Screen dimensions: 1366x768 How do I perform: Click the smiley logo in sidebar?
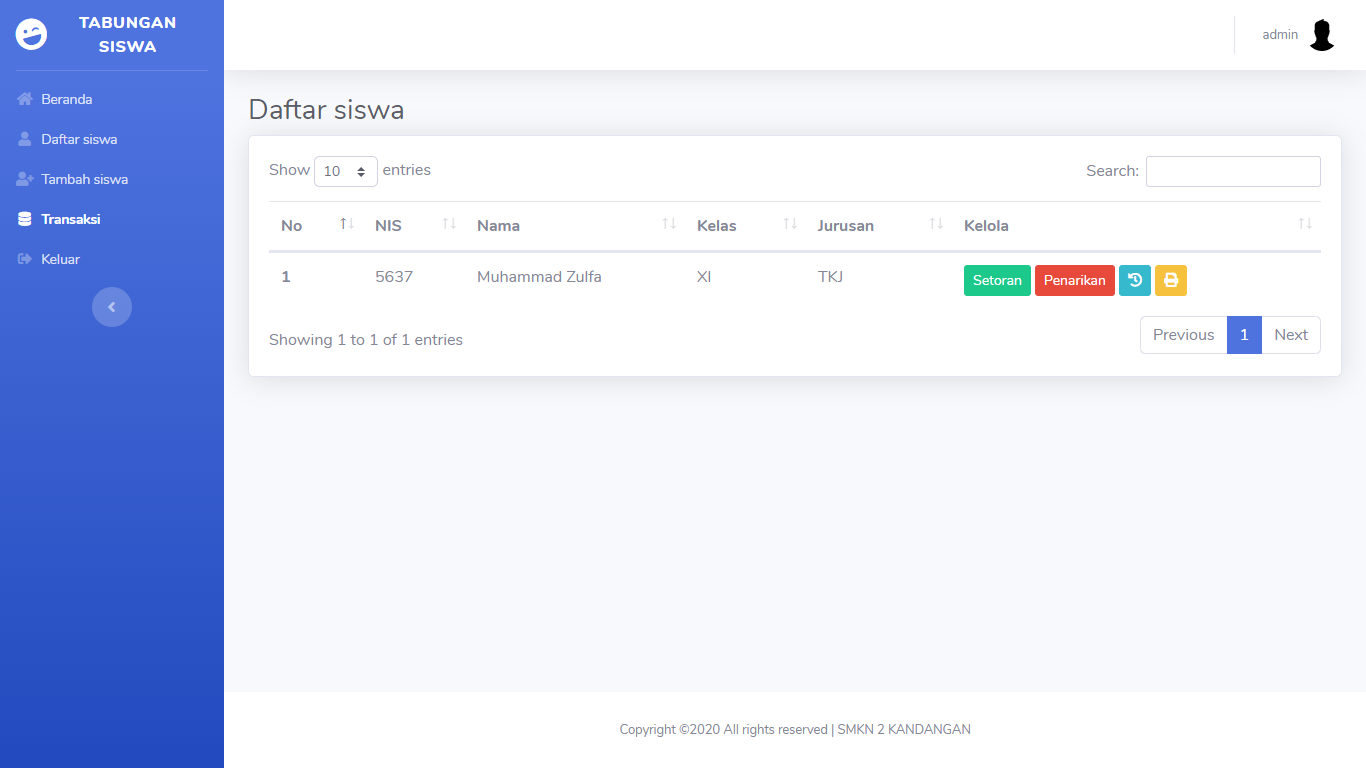[32, 34]
